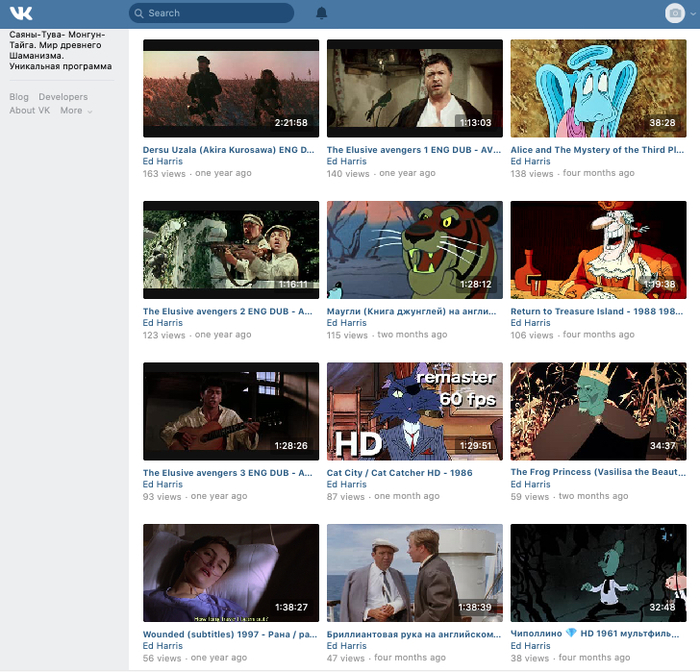Open The Elusive avengers 1 ENG DUB title
Screen dimensions: 700x672
(414, 150)
